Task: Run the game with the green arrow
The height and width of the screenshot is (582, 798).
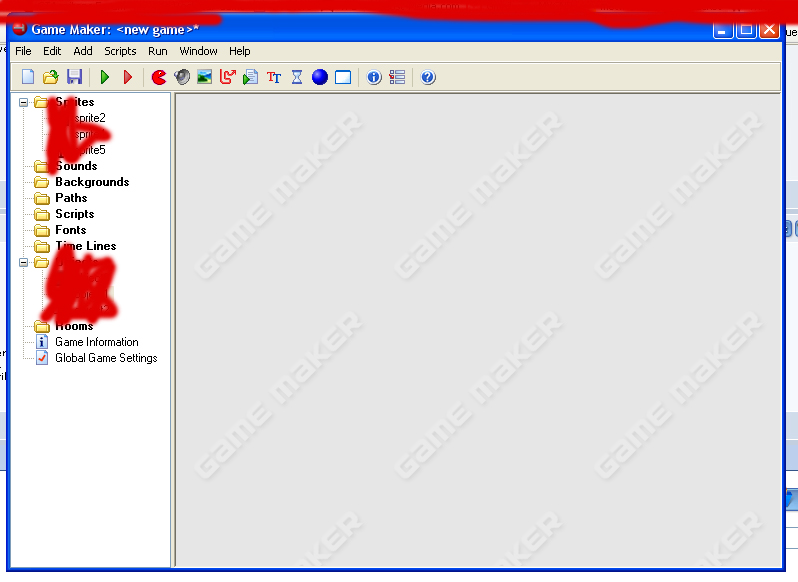Action: (105, 77)
